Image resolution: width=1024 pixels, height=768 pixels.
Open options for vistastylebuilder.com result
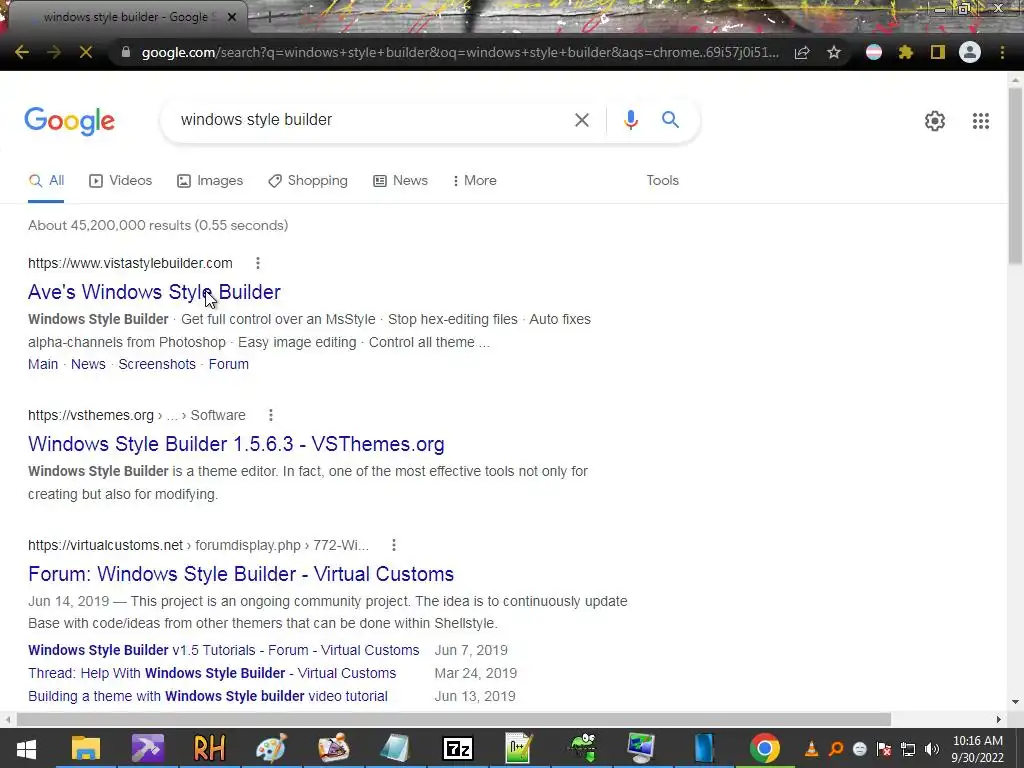pyautogui.click(x=258, y=263)
